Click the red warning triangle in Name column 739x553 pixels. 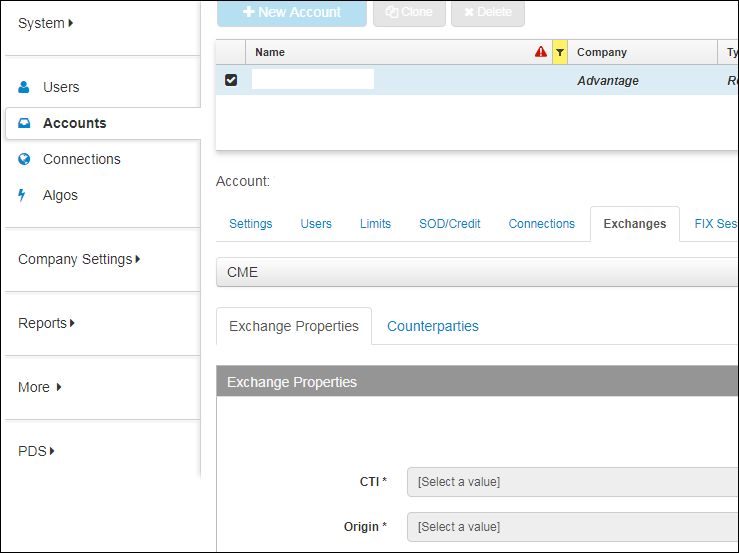541,52
